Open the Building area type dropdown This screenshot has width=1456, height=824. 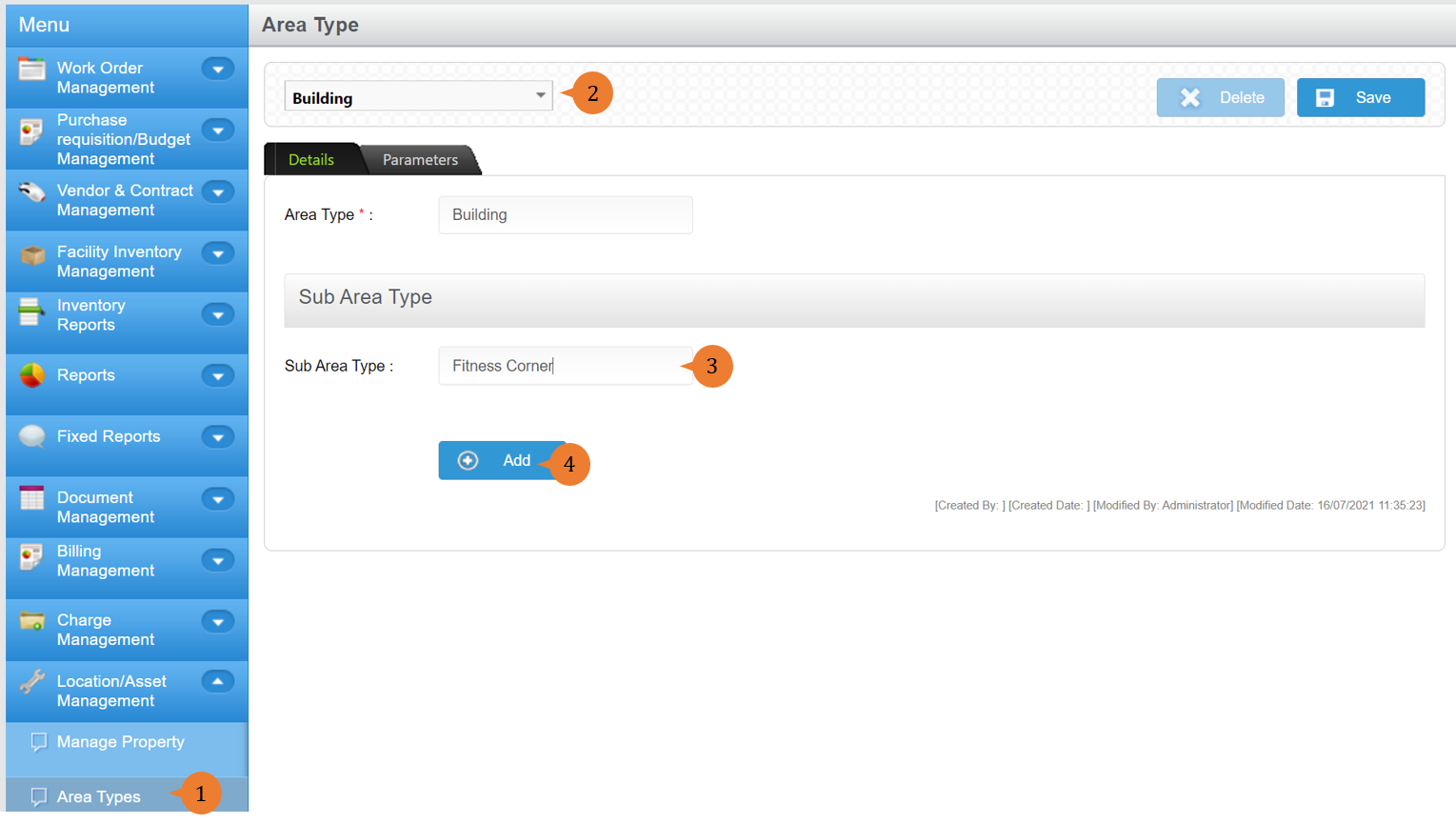point(419,97)
